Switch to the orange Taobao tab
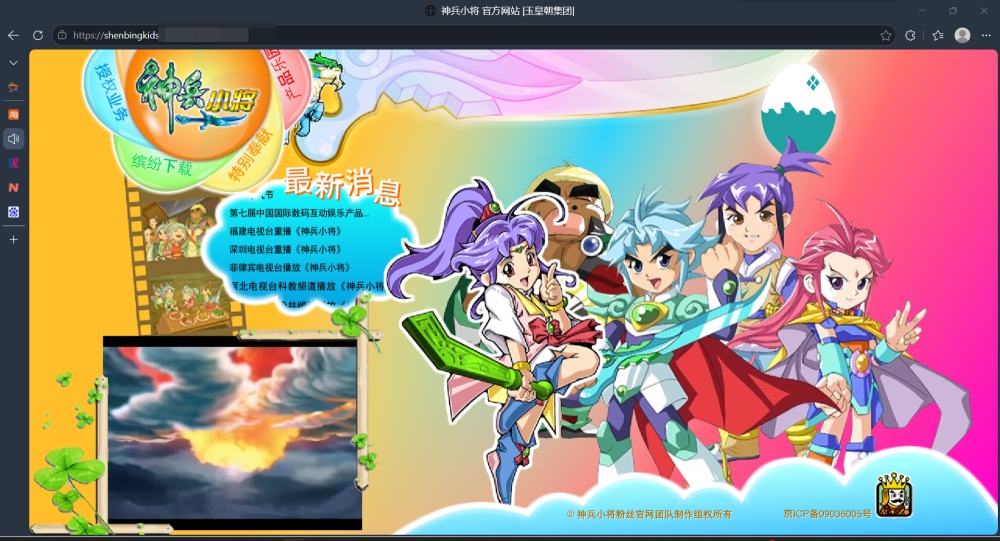 click(13, 115)
